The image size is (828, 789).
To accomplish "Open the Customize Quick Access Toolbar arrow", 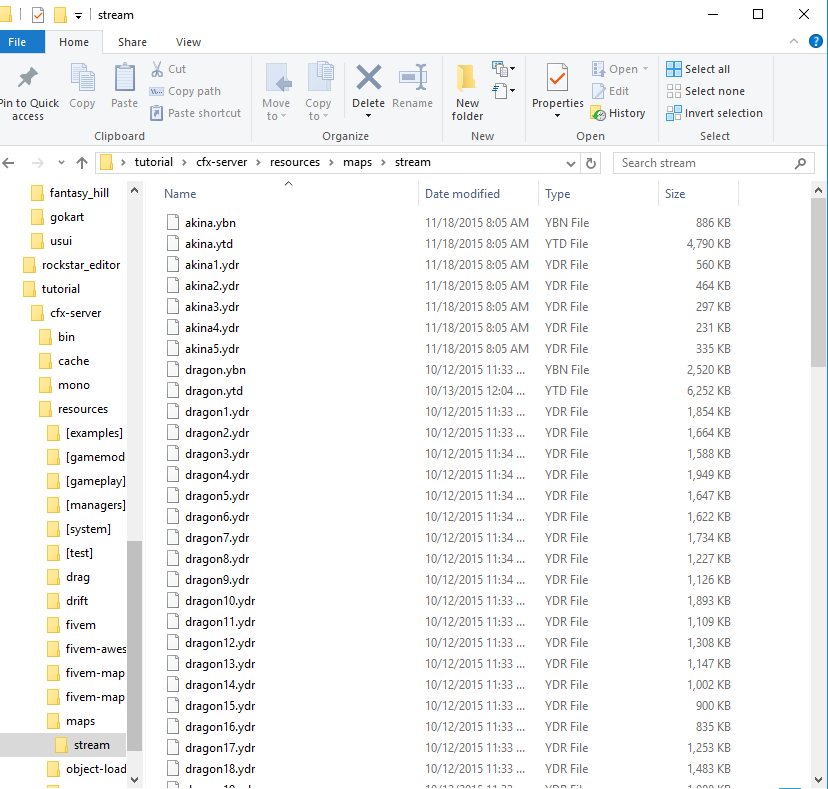I will (x=78, y=16).
